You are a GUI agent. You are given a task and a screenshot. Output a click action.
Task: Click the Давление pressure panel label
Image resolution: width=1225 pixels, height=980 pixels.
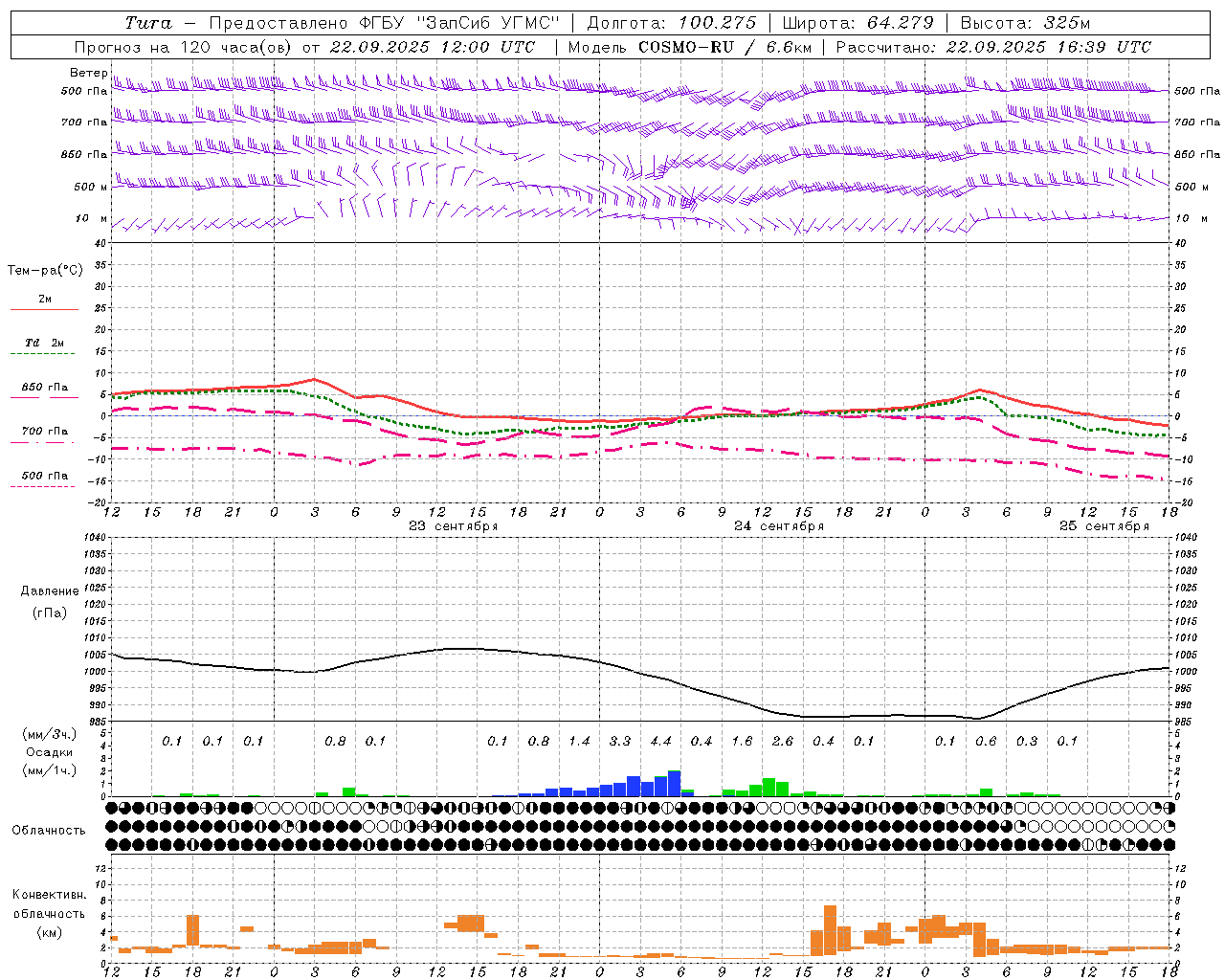coord(50,591)
